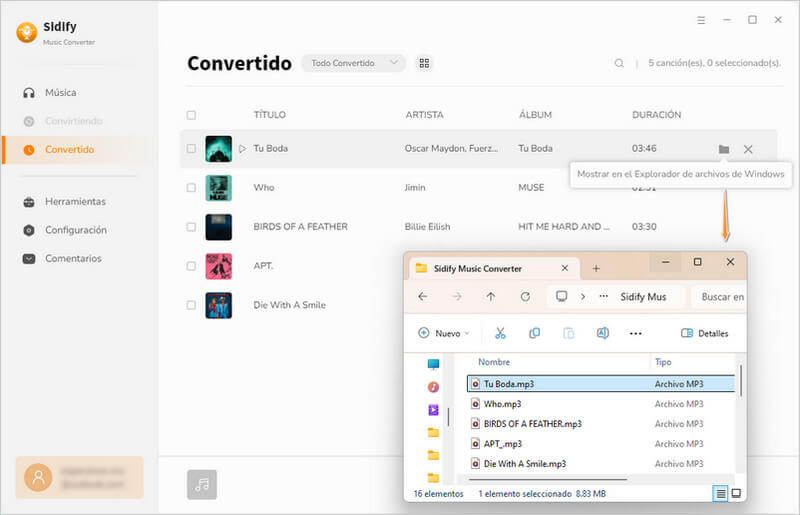Screen dimensions: 800x515
Task: Go back in the Explorer window
Action: 422,297
